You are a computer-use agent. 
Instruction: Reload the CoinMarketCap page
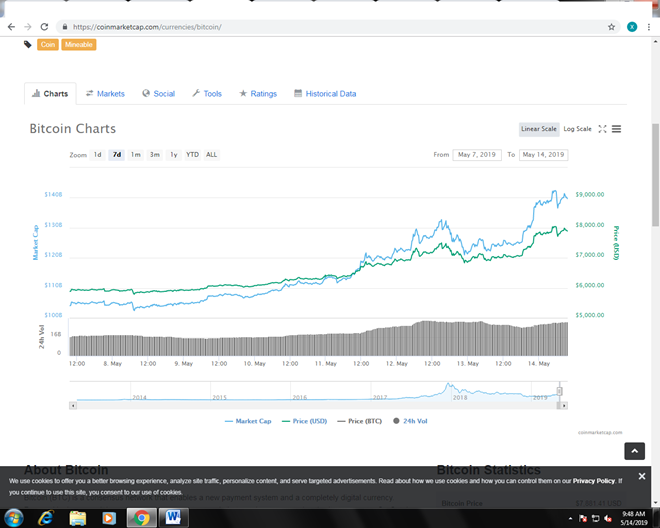[x=44, y=27]
